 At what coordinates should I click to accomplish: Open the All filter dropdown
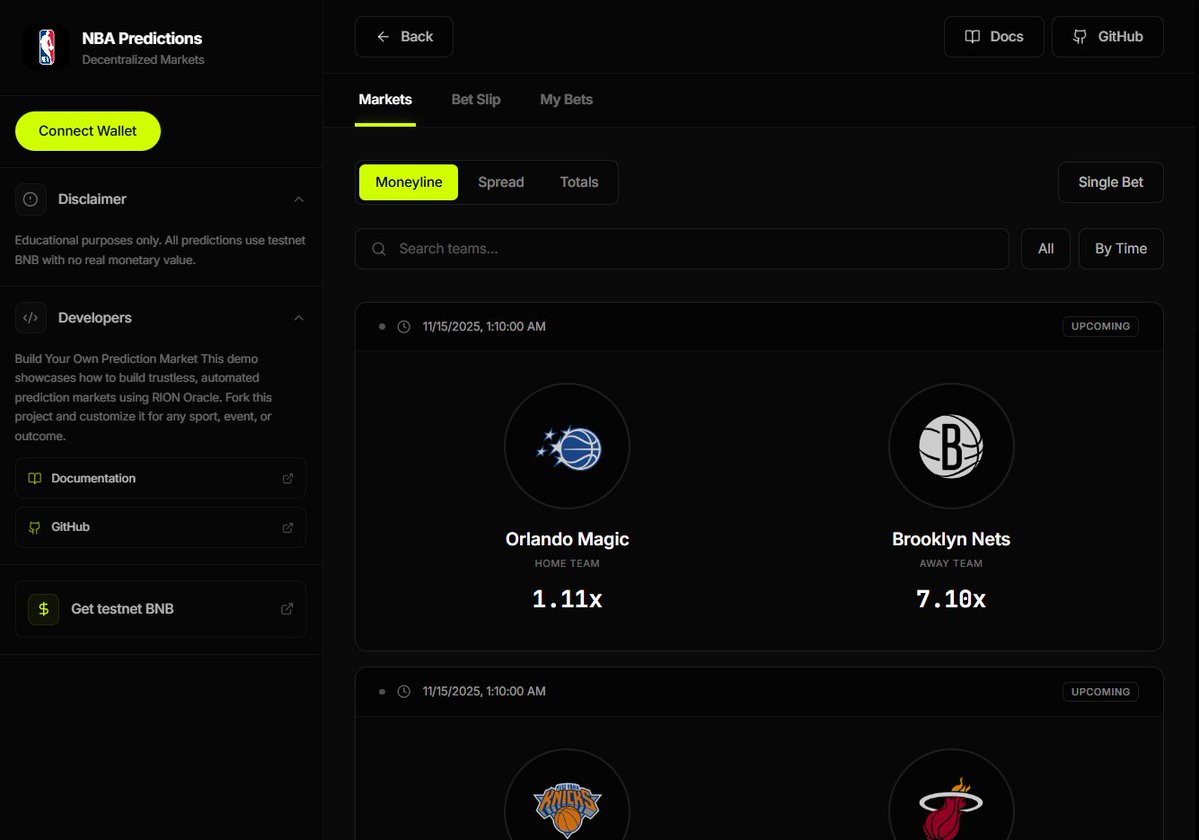pos(1045,249)
